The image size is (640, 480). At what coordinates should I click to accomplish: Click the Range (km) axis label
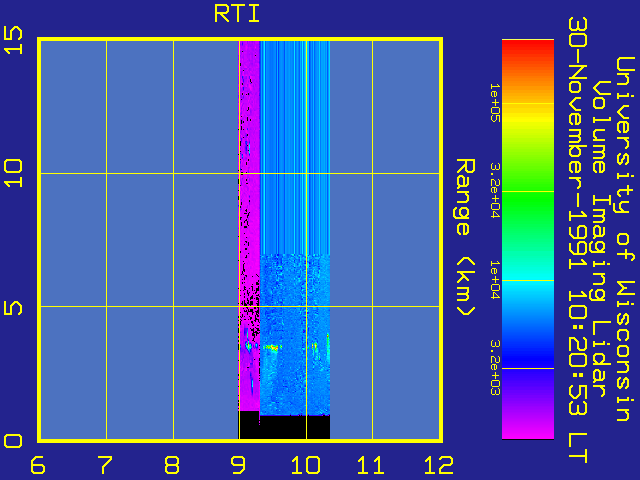tap(465, 237)
